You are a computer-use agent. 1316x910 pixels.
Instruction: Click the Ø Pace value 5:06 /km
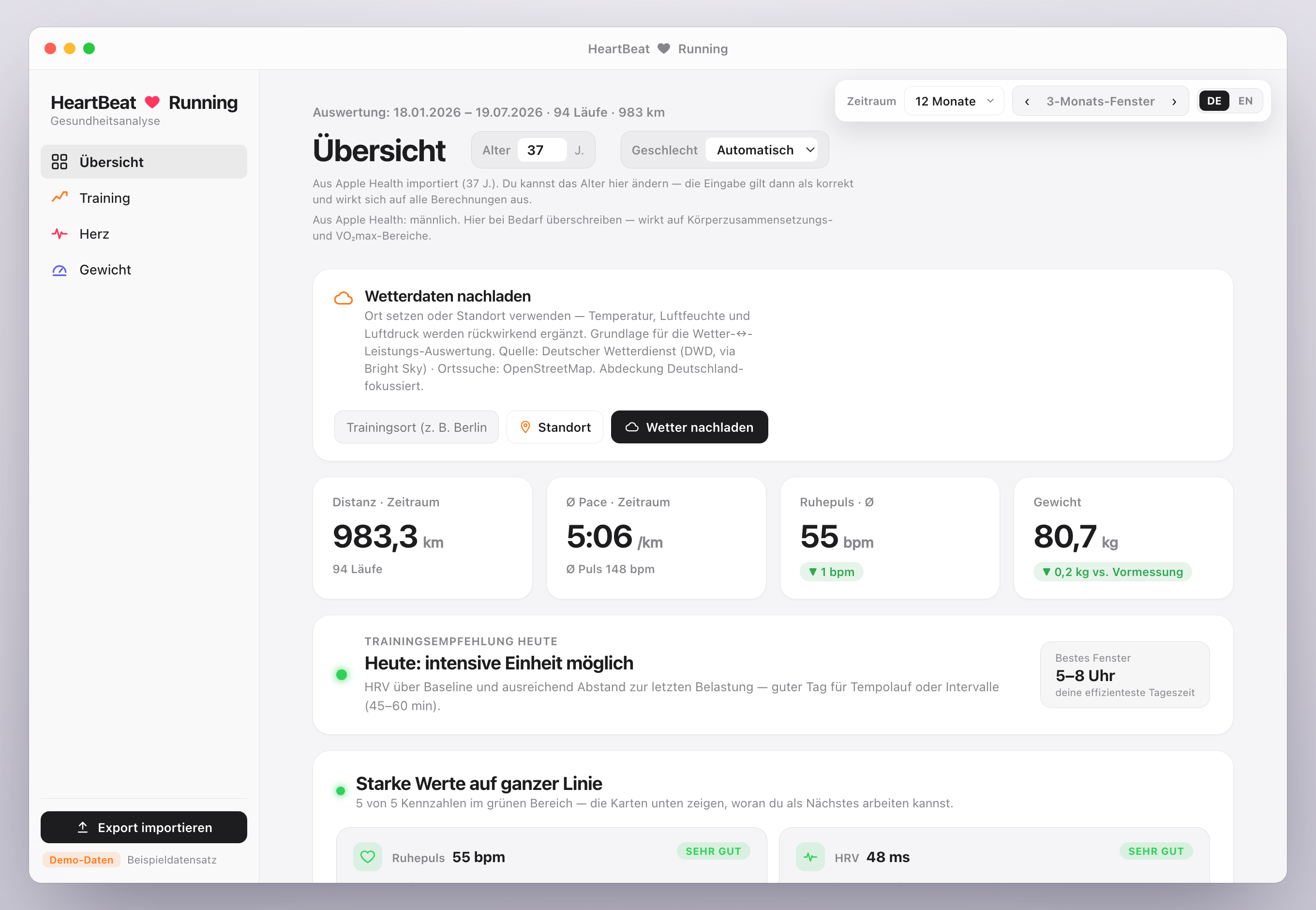pyautogui.click(x=614, y=537)
